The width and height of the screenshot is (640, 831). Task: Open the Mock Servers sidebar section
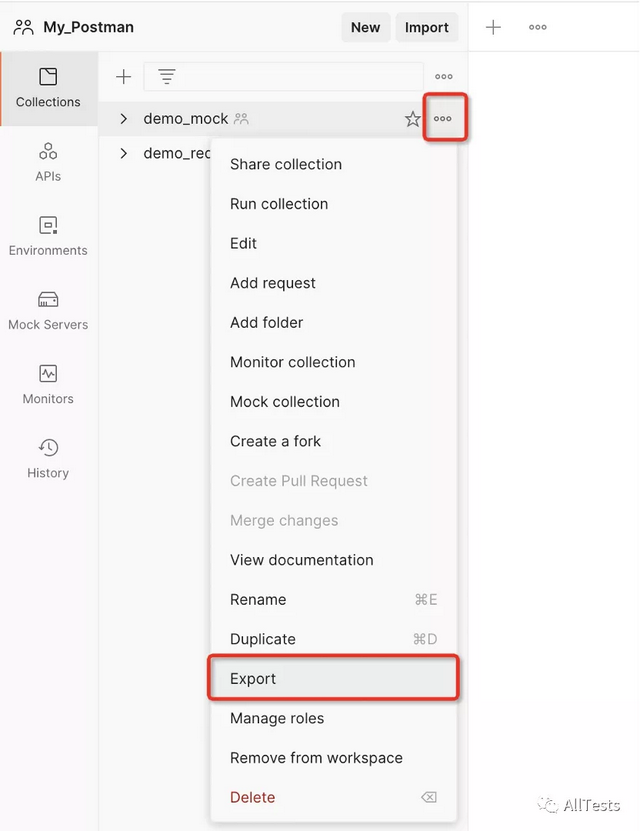pos(48,311)
